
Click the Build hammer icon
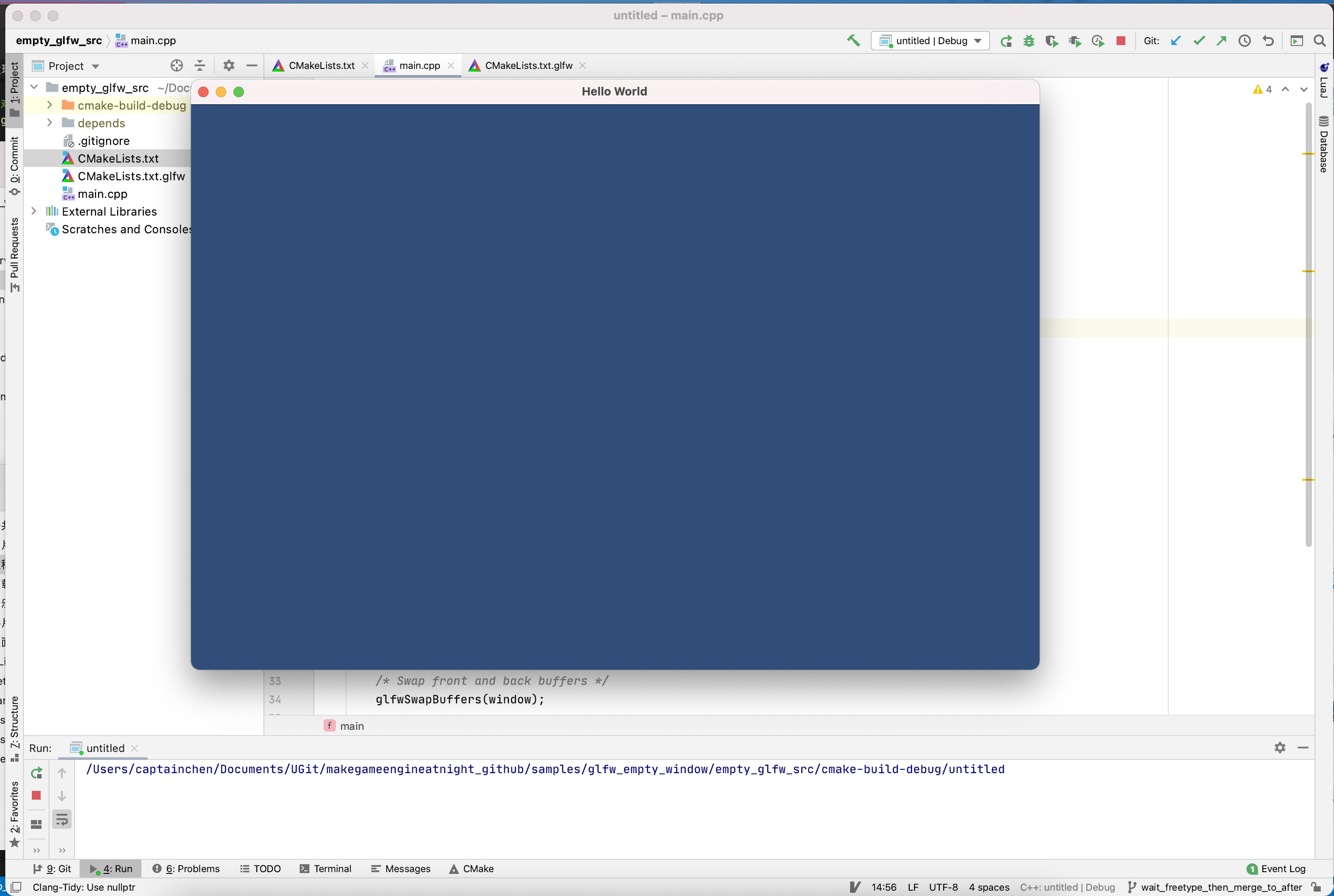(x=854, y=41)
